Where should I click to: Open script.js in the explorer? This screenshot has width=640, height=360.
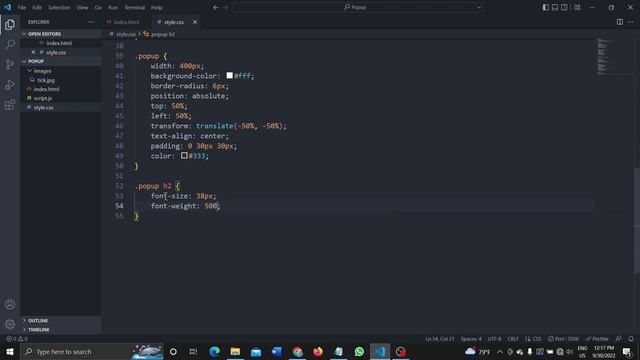(x=60, y=98)
